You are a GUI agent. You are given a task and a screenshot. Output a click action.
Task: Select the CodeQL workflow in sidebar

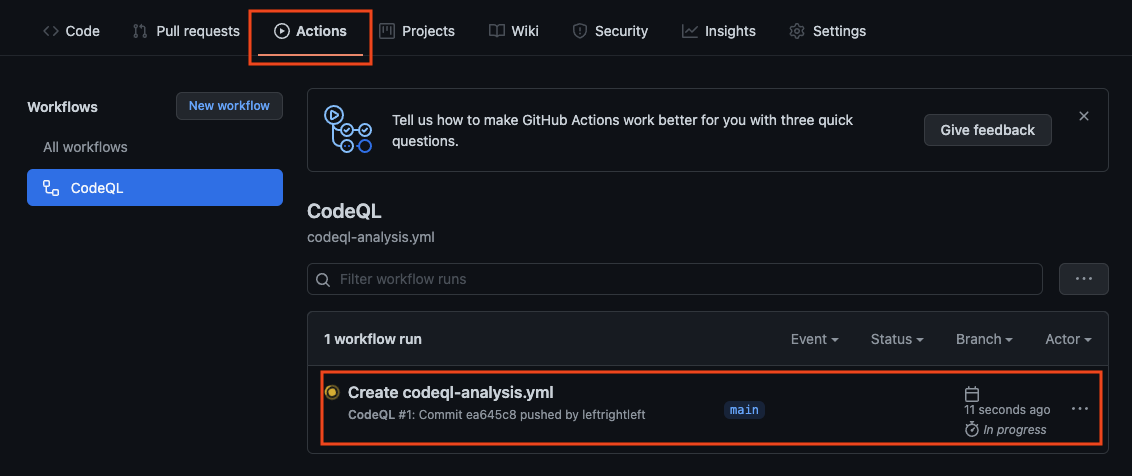point(154,188)
